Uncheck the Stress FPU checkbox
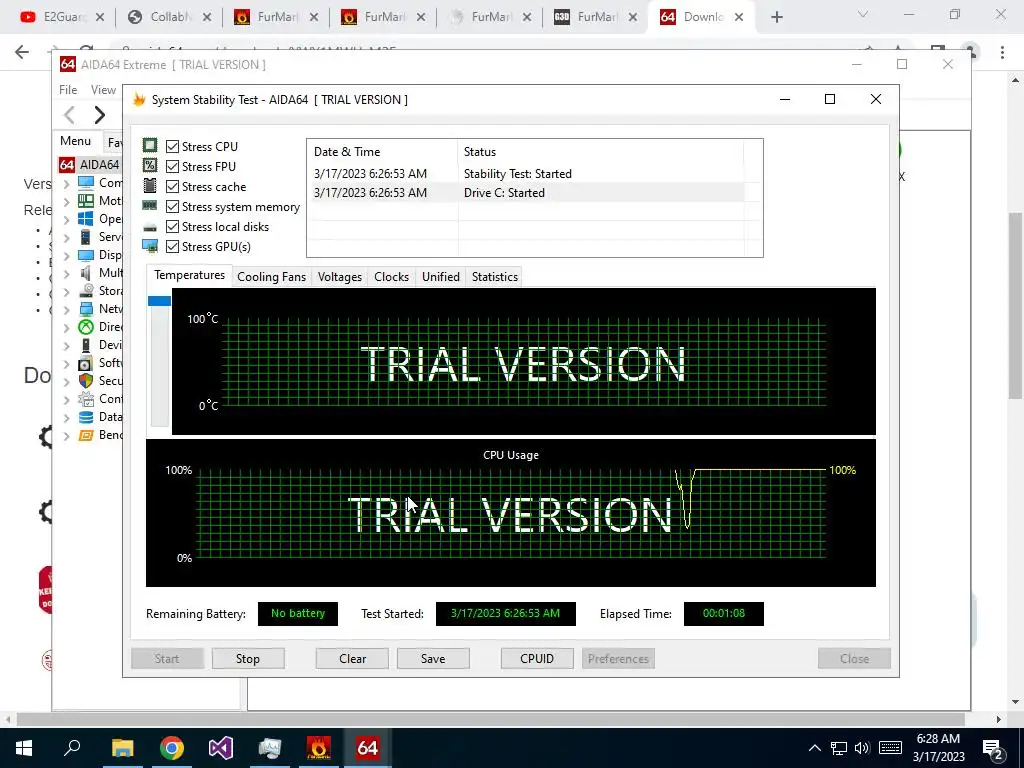This screenshot has height=768, width=1024. click(x=172, y=167)
